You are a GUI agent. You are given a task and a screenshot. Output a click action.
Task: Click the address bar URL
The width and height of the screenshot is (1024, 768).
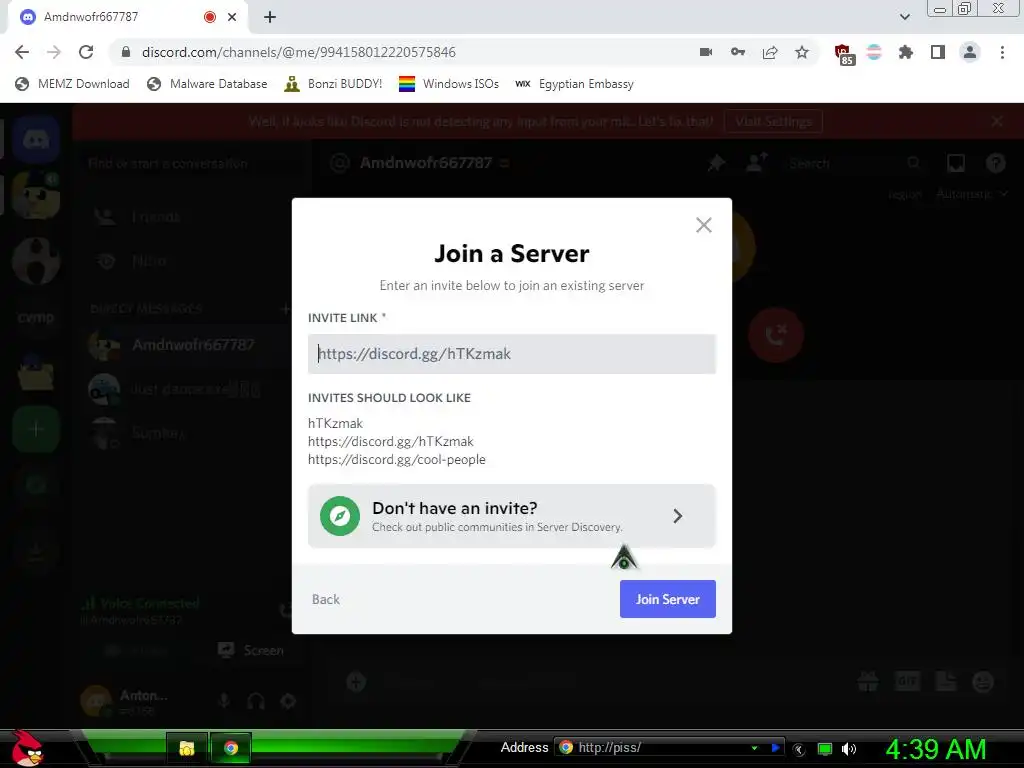tap(298, 52)
